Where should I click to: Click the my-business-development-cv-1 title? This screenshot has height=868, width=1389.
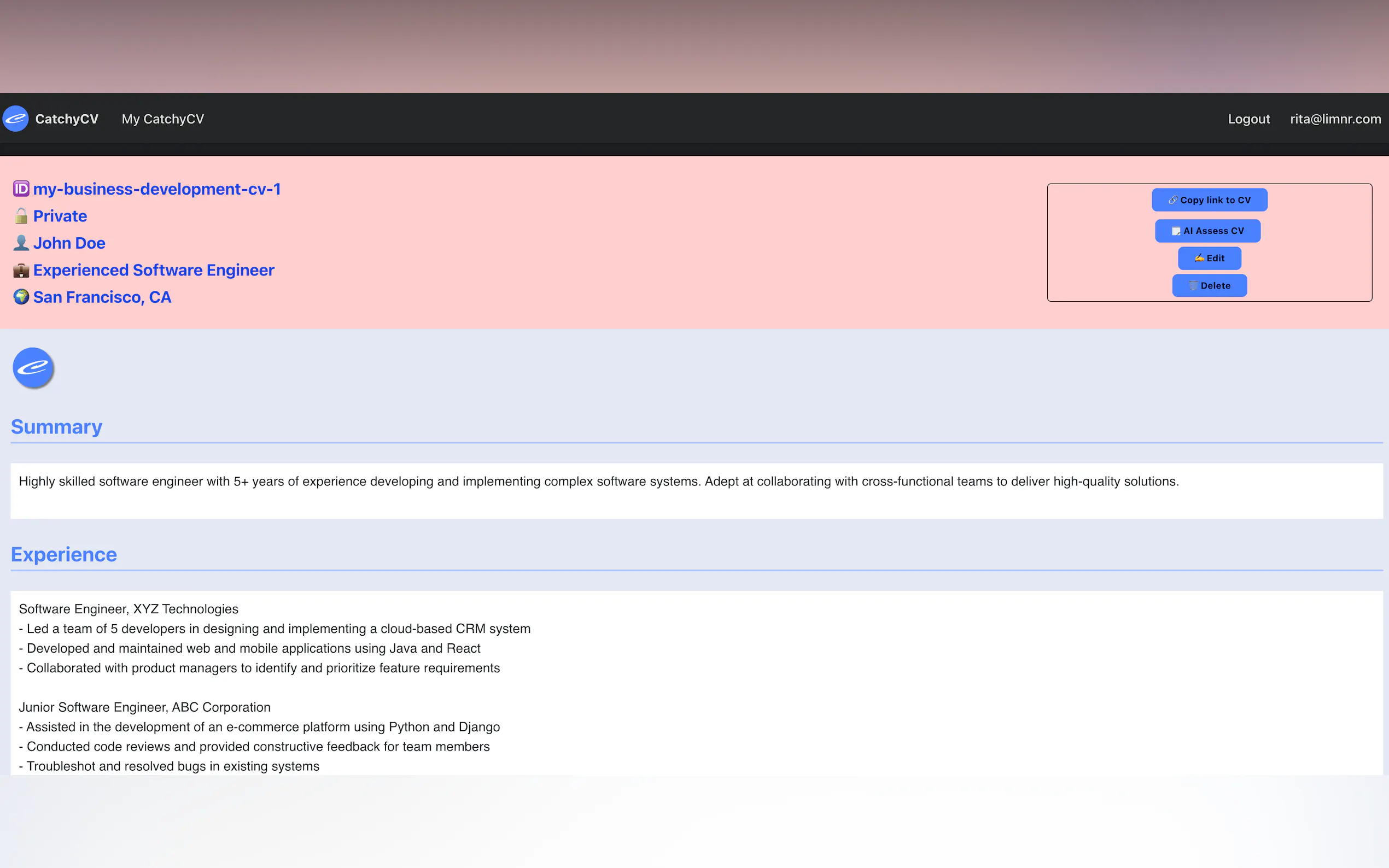[157, 189]
